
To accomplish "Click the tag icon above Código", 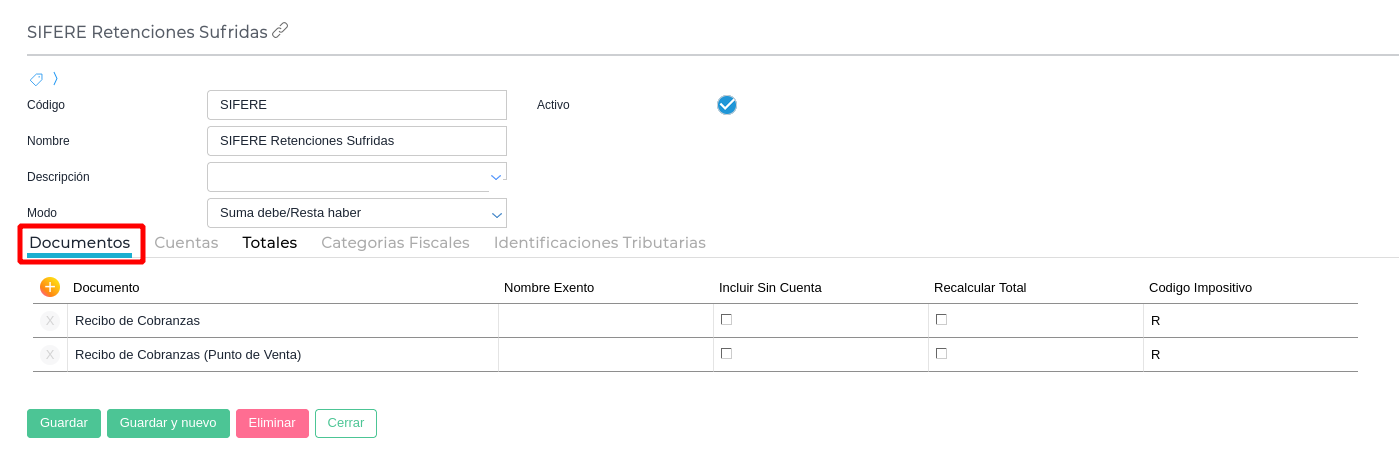I will 36,79.
